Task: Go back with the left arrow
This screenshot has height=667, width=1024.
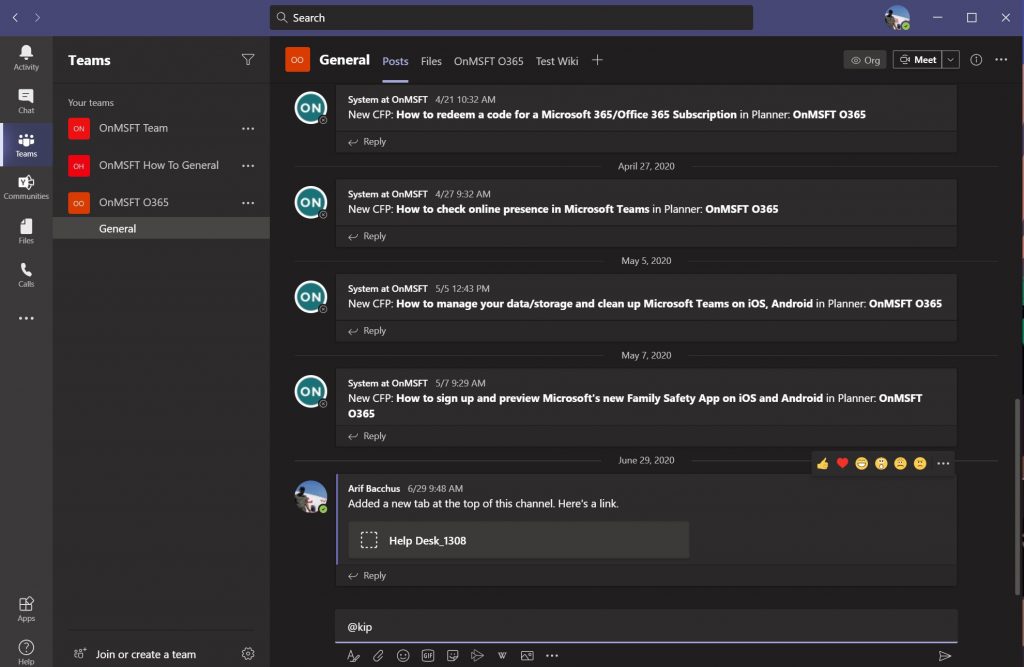Action: [x=16, y=18]
